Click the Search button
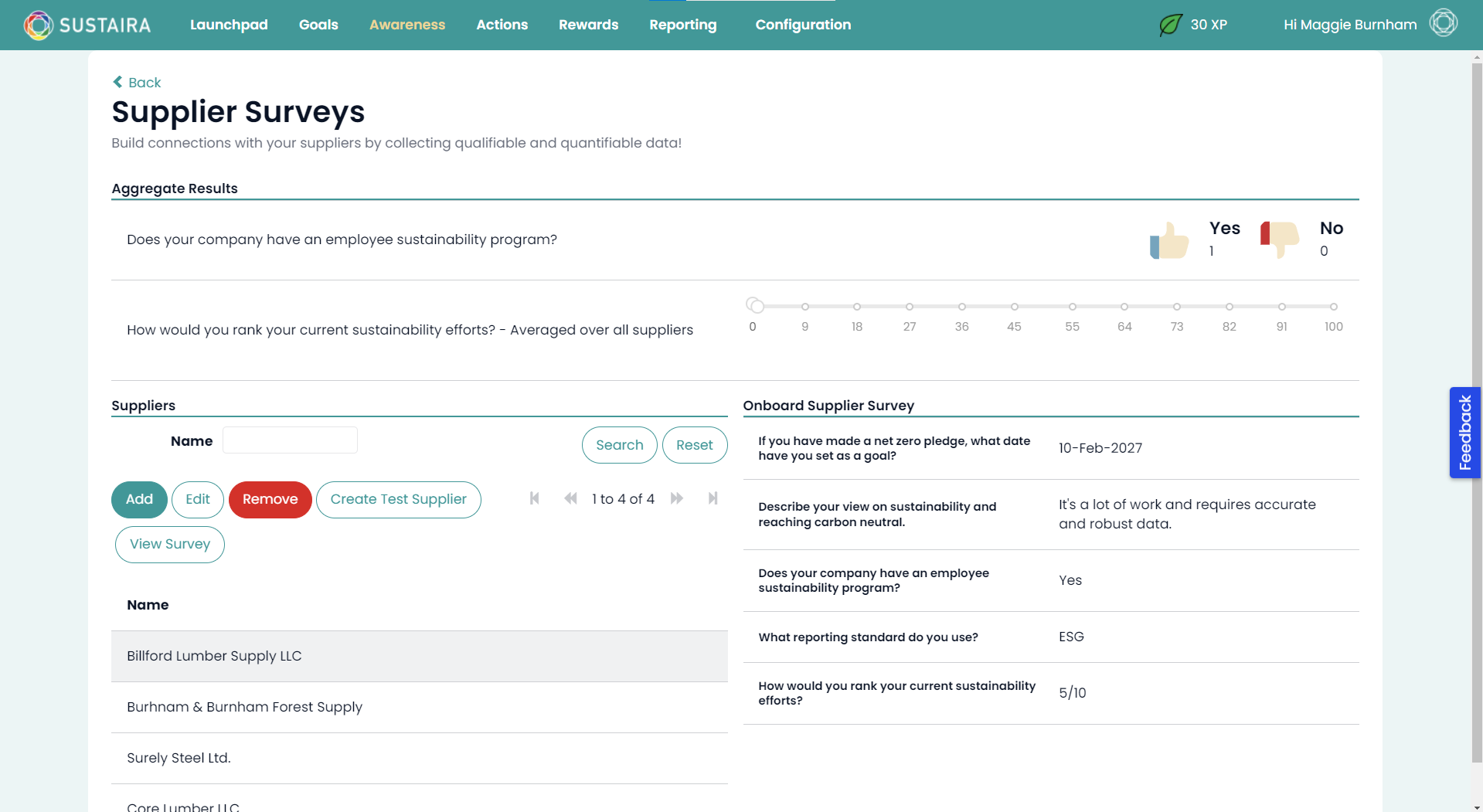 pyautogui.click(x=619, y=445)
